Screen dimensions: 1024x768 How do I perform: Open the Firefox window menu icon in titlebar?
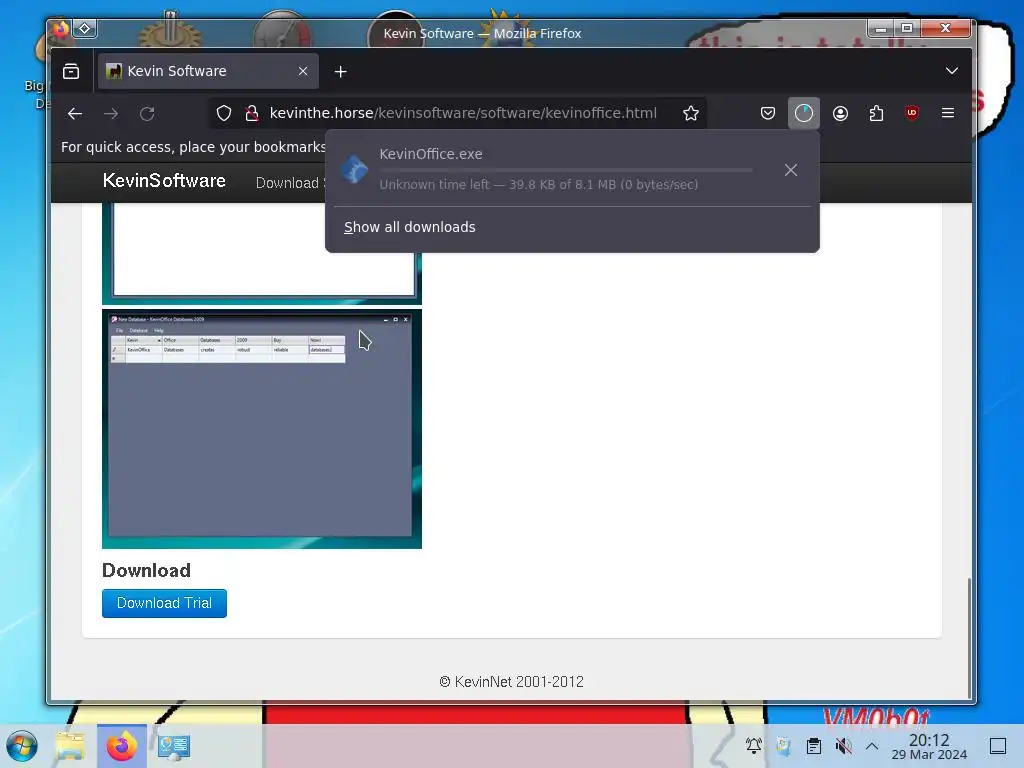click(x=61, y=29)
